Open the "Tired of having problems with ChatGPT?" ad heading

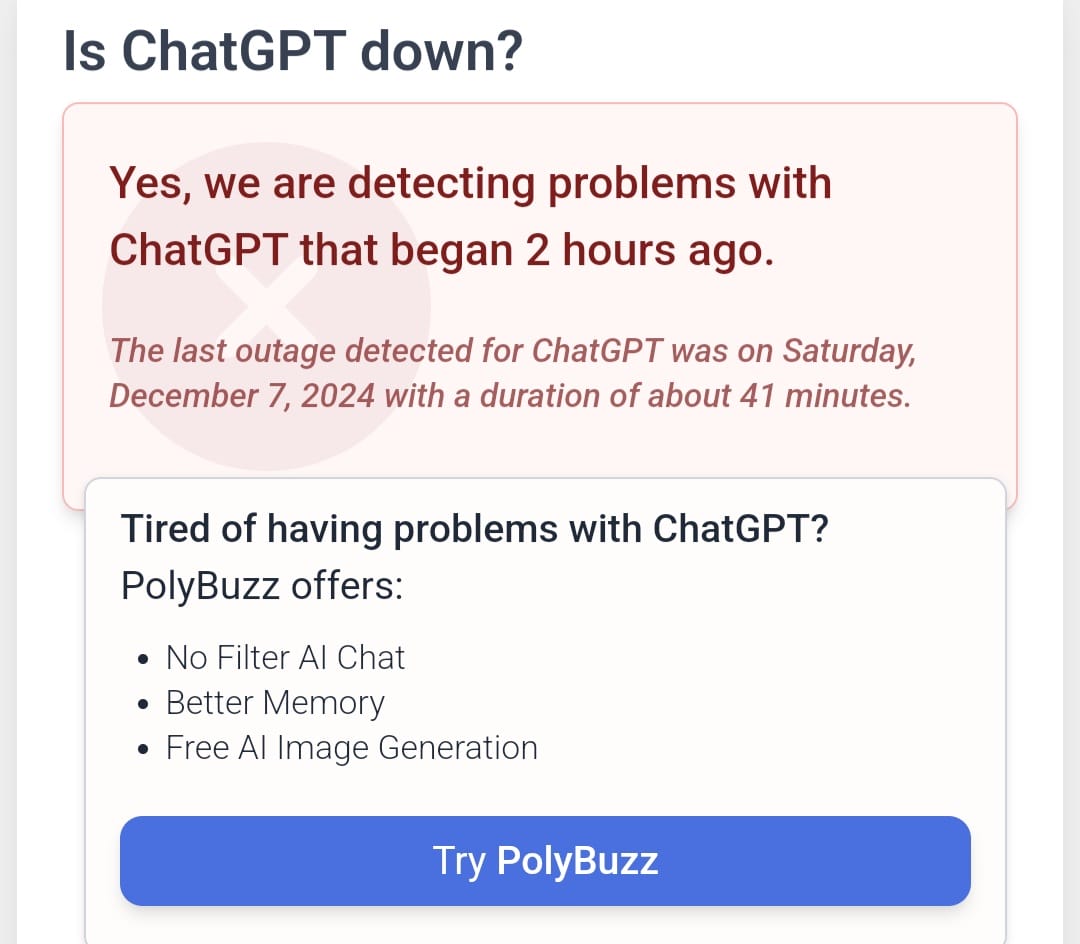coord(474,528)
